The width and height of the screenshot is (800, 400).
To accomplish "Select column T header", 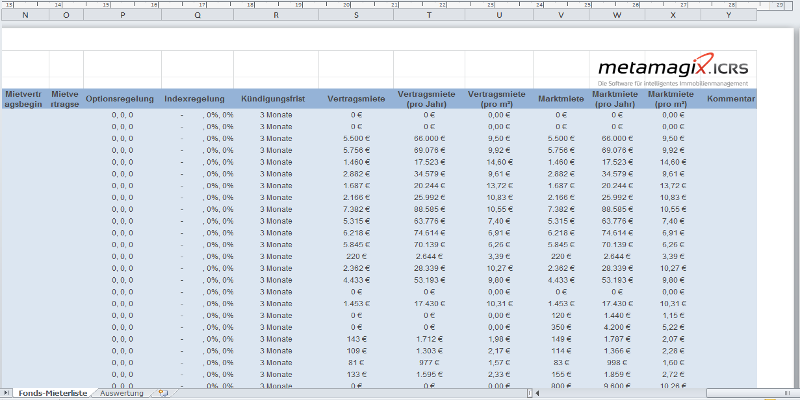I will (x=429, y=15).
